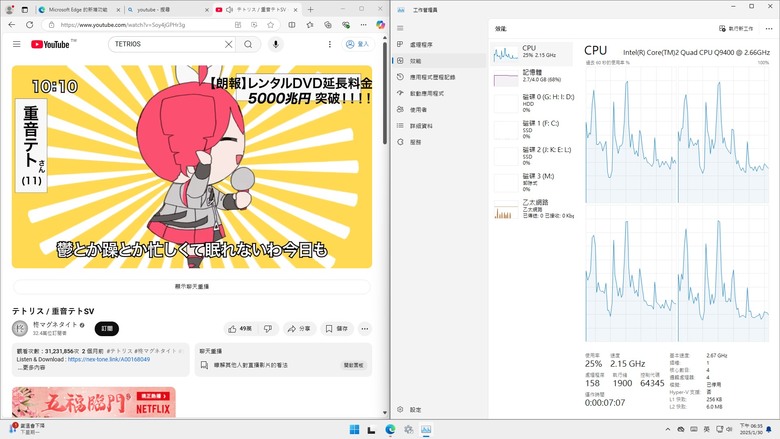Subscribe to the 柊マグネタイト channel
Image resolution: width=780 pixels, height=439 pixels.
pyautogui.click(x=107, y=328)
